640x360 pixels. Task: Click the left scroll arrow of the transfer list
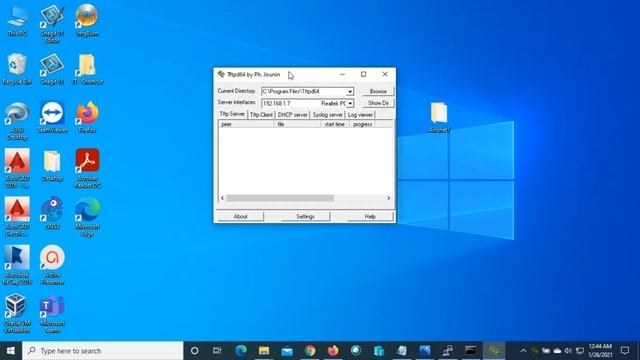(x=222, y=198)
